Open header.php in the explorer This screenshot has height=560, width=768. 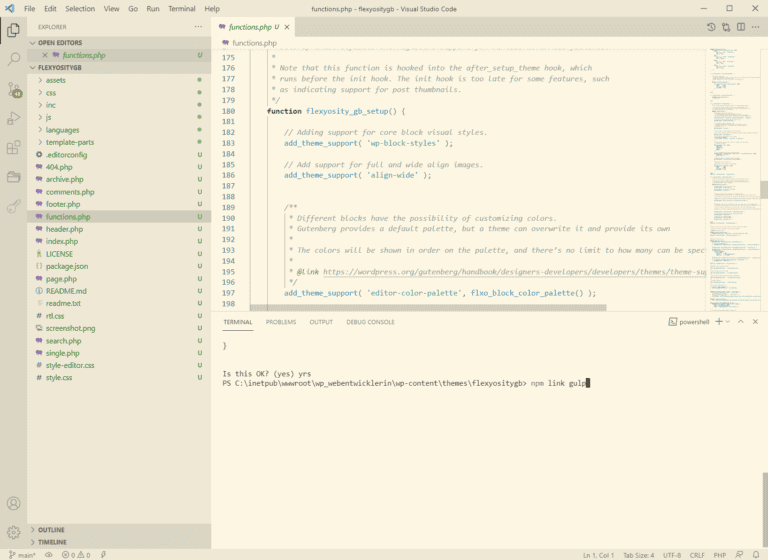click(119, 229)
